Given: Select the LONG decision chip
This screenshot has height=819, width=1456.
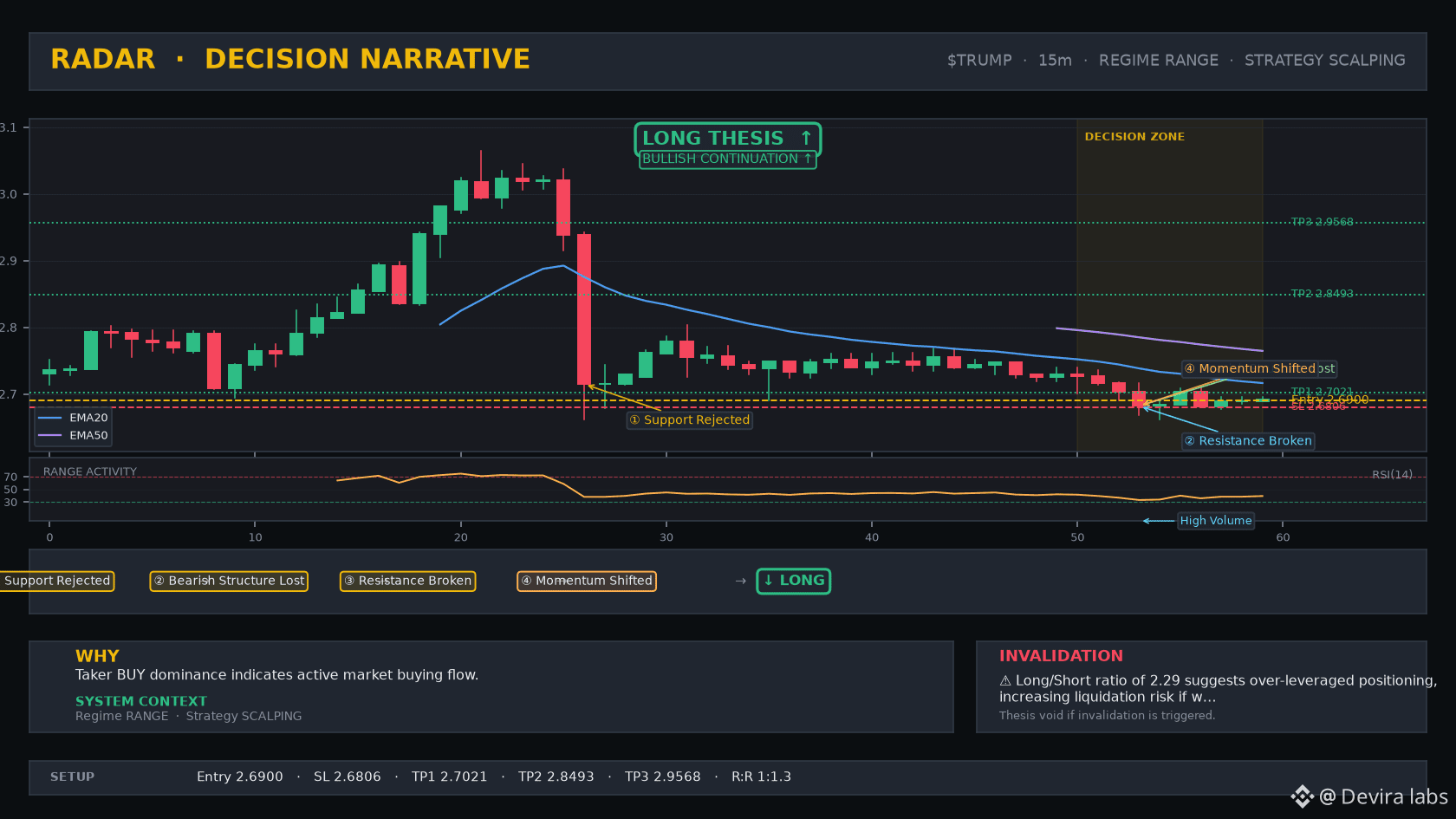Looking at the screenshot, I should coord(793,581).
